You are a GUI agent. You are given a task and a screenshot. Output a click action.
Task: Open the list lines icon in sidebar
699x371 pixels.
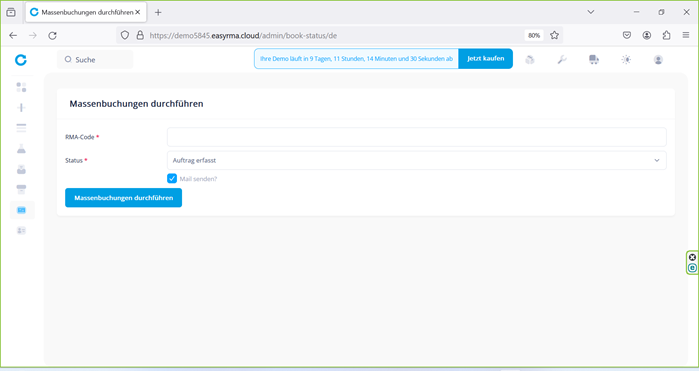[x=21, y=128]
